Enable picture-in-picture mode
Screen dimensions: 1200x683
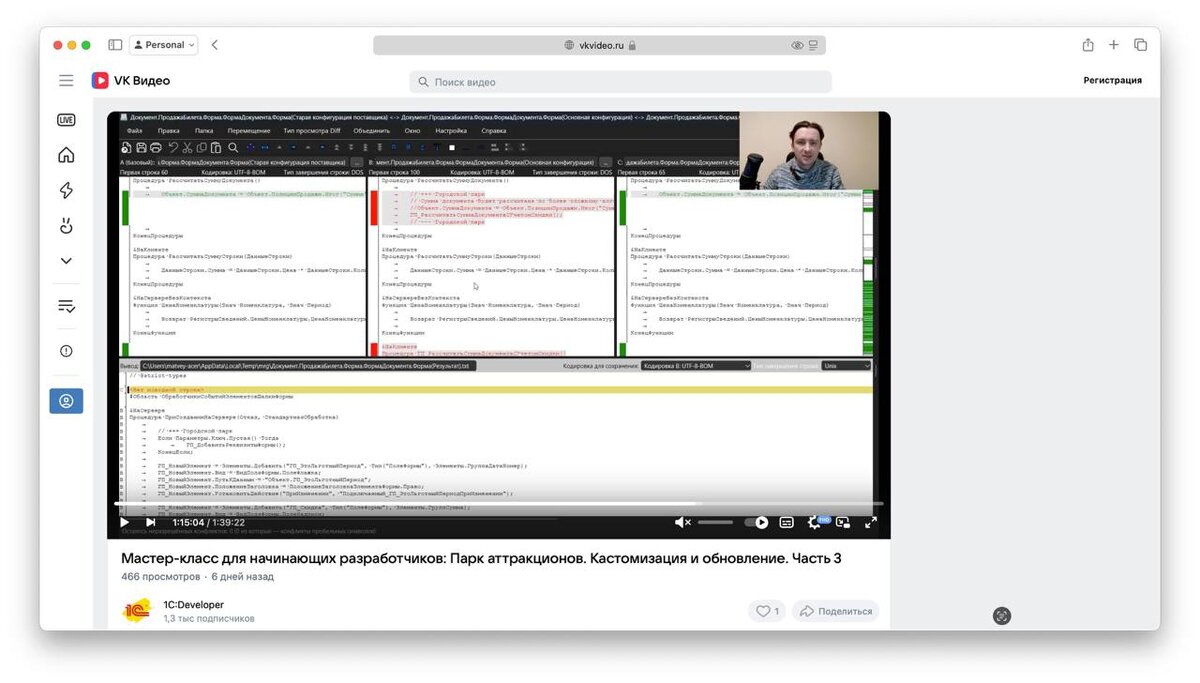click(x=843, y=522)
